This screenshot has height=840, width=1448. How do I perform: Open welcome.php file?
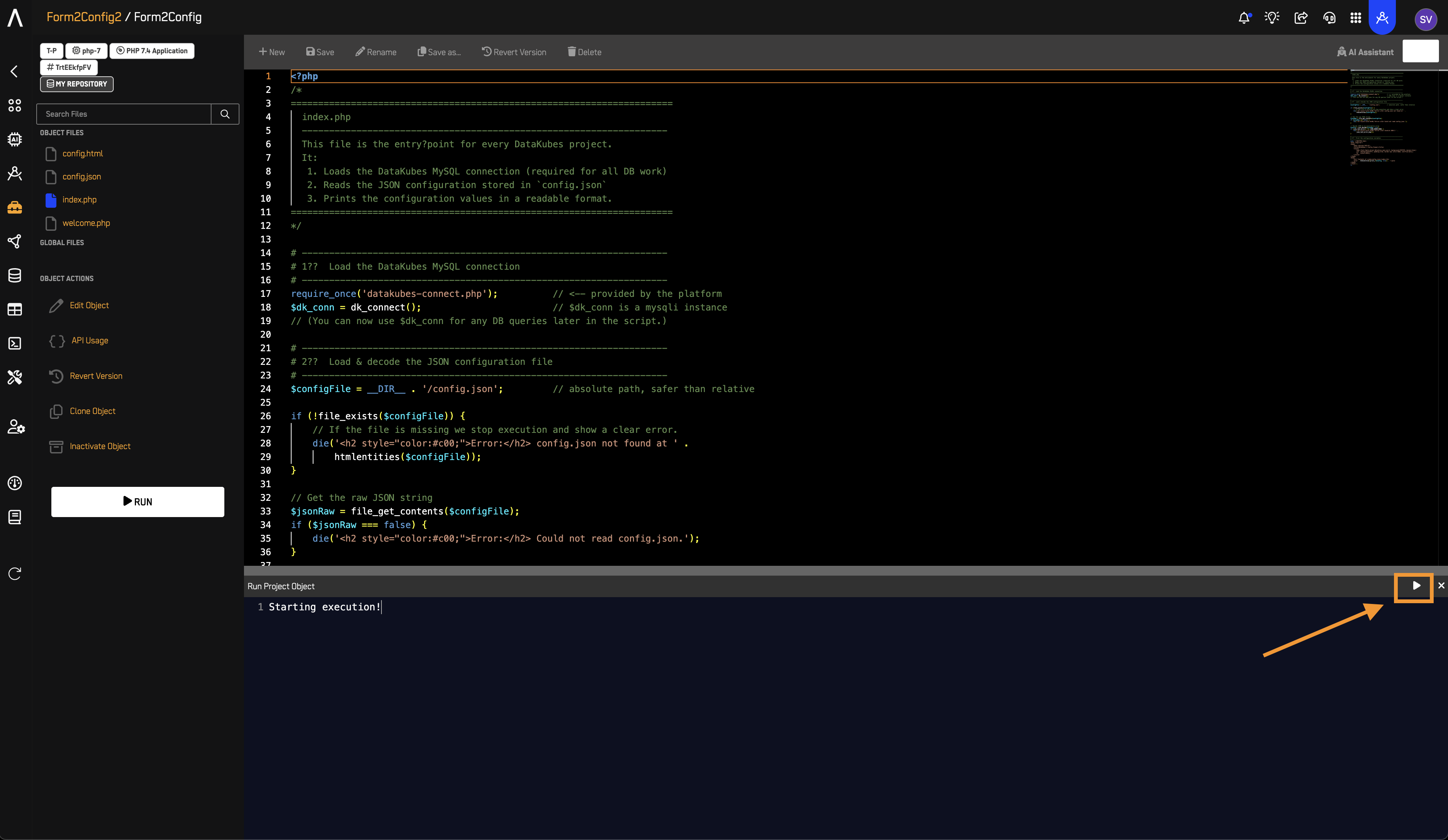tap(86, 223)
